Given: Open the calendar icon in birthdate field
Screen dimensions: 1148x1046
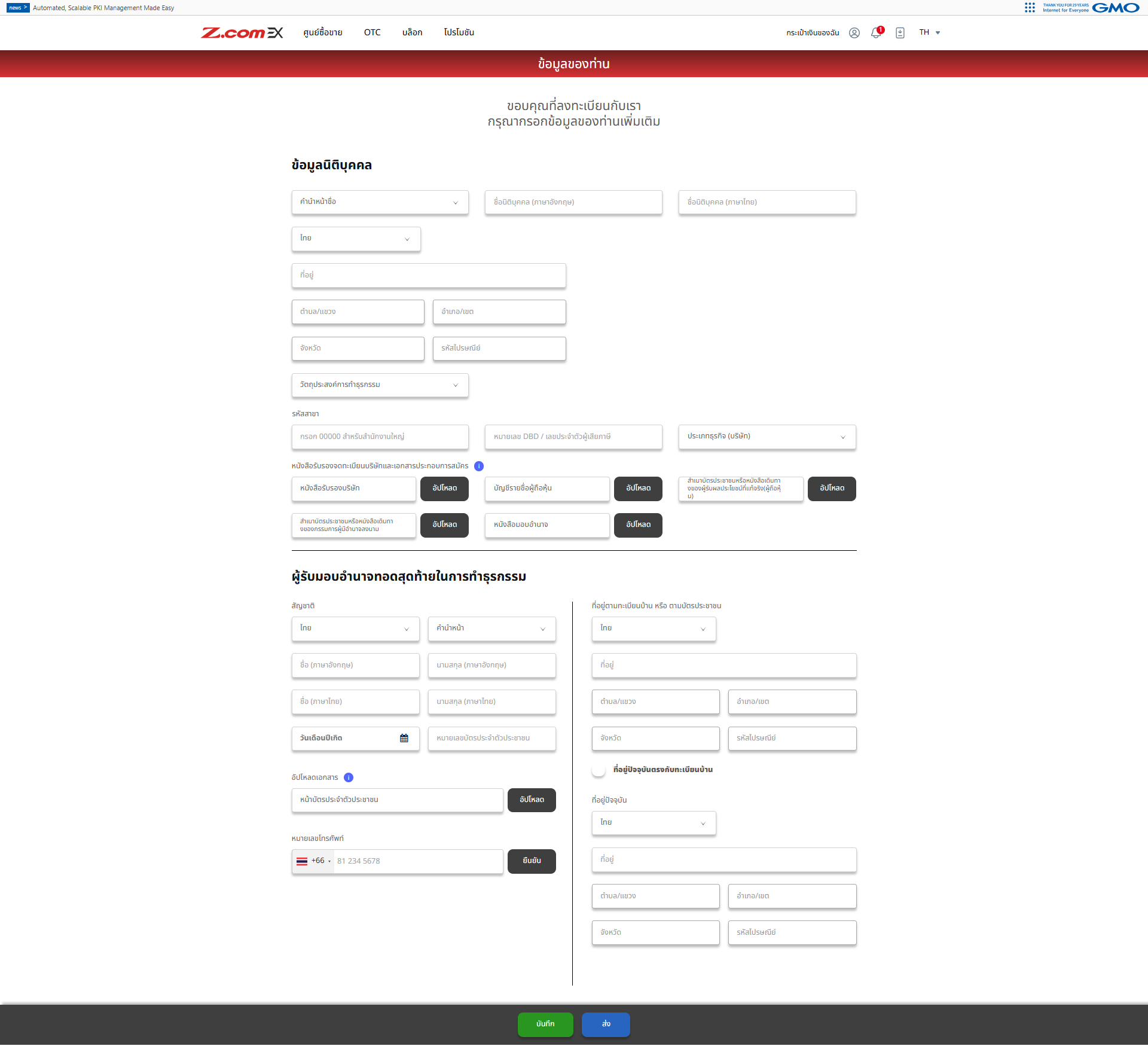Looking at the screenshot, I should (x=404, y=738).
